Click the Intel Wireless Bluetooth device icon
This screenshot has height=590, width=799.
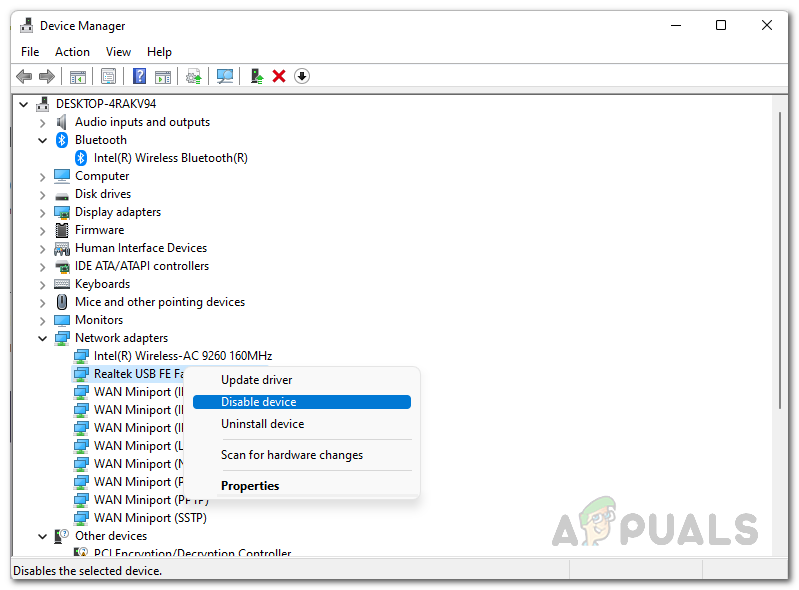[81, 158]
